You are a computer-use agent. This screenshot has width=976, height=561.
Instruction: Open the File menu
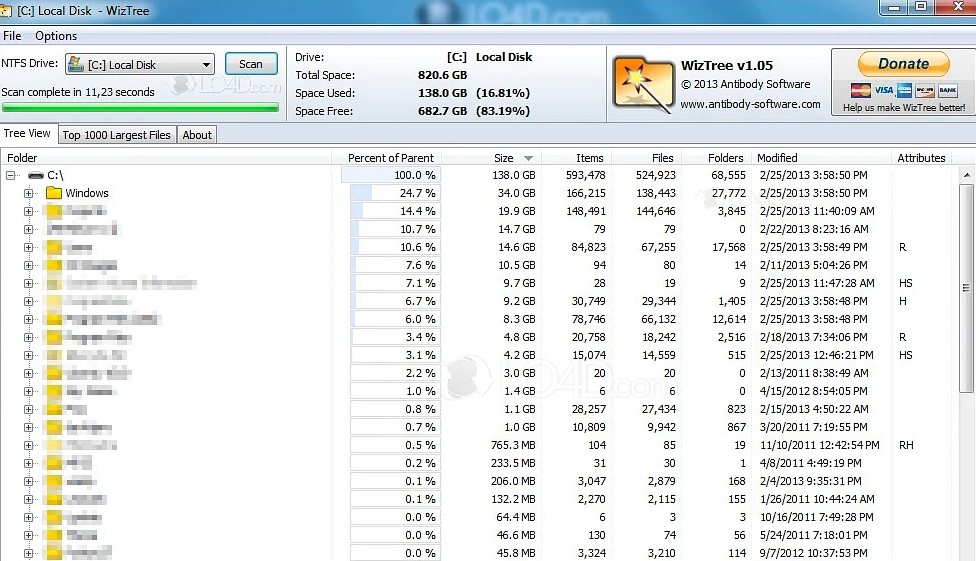[12, 36]
